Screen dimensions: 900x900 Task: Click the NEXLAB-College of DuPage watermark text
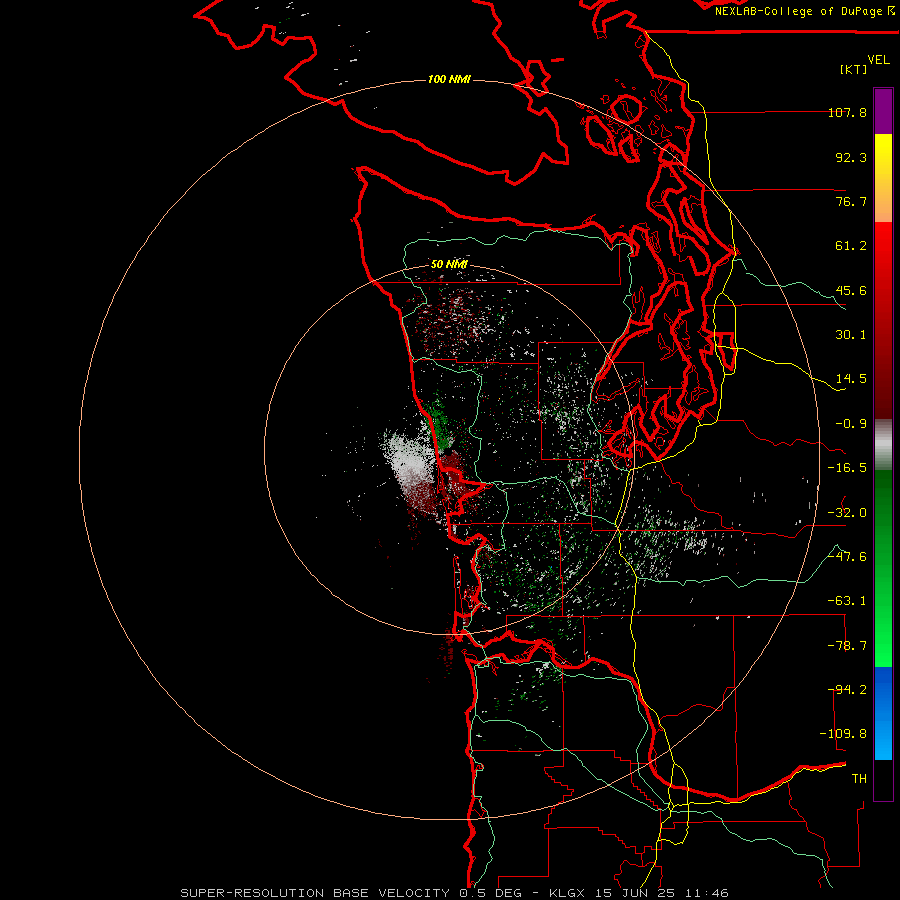pyautogui.click(x=805, y=11)
